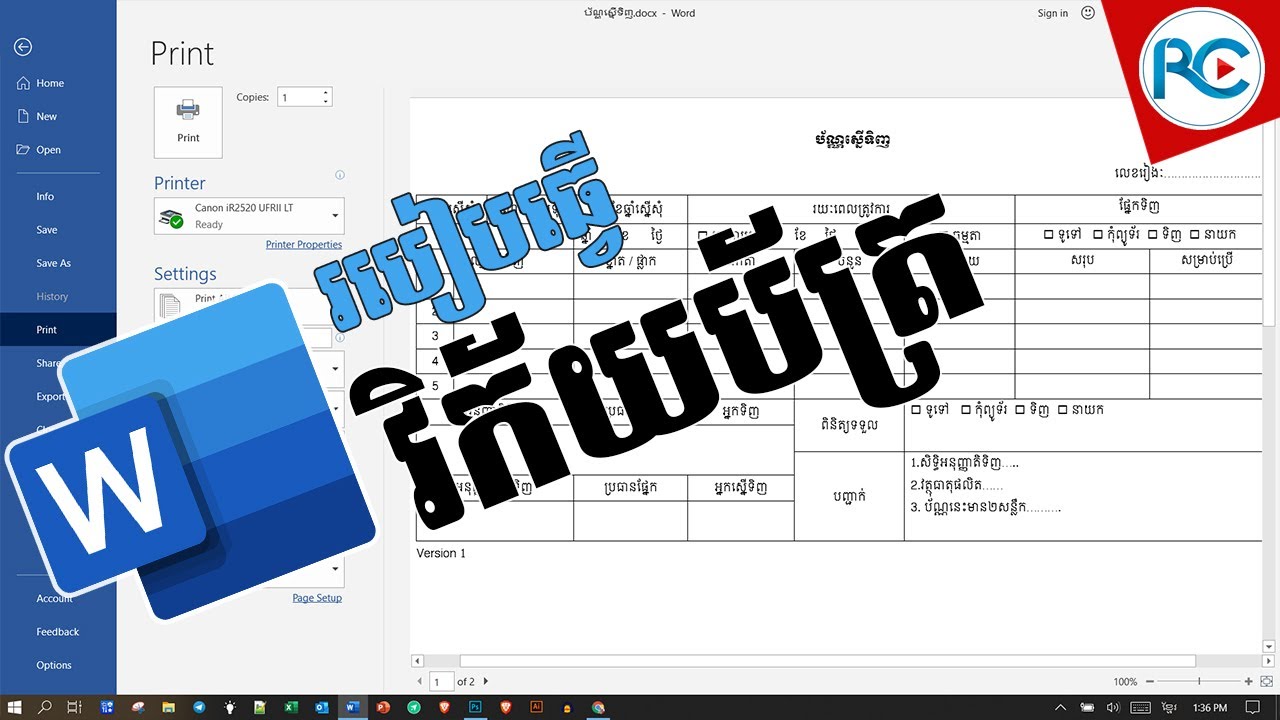Screen dimensions: 1280x720
Task: Go to previous page in print preview
Action: click(420, 681)
